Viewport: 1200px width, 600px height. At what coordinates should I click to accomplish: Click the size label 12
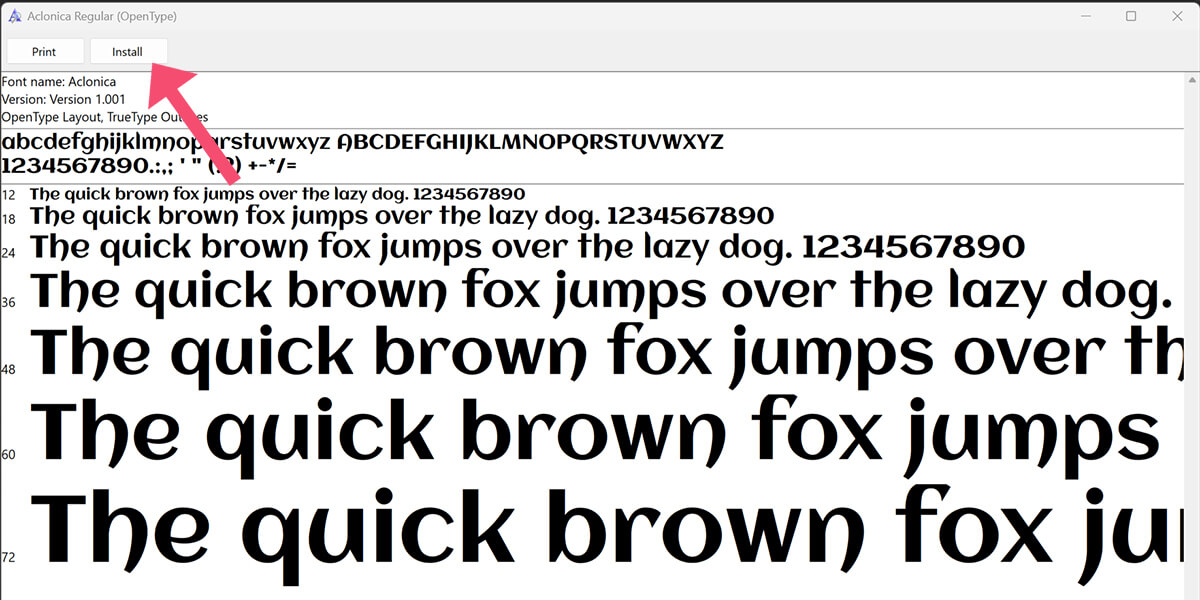pos(9,195)
